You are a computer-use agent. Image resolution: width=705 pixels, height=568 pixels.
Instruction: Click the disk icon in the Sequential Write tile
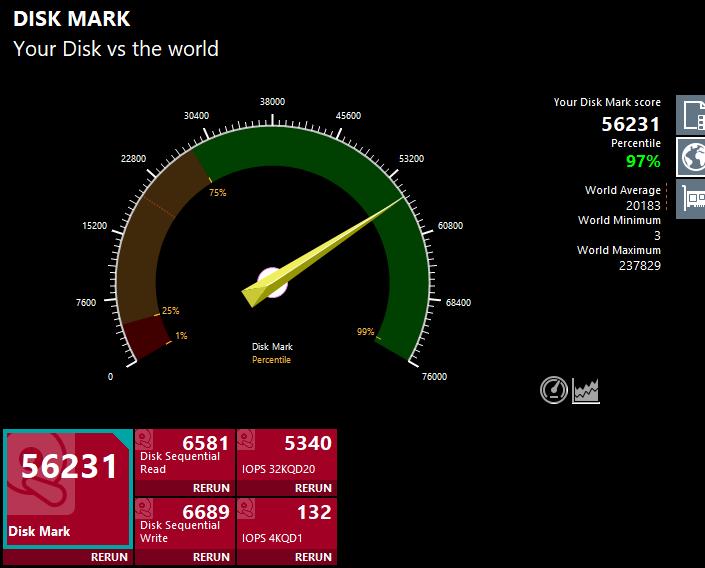145,509
